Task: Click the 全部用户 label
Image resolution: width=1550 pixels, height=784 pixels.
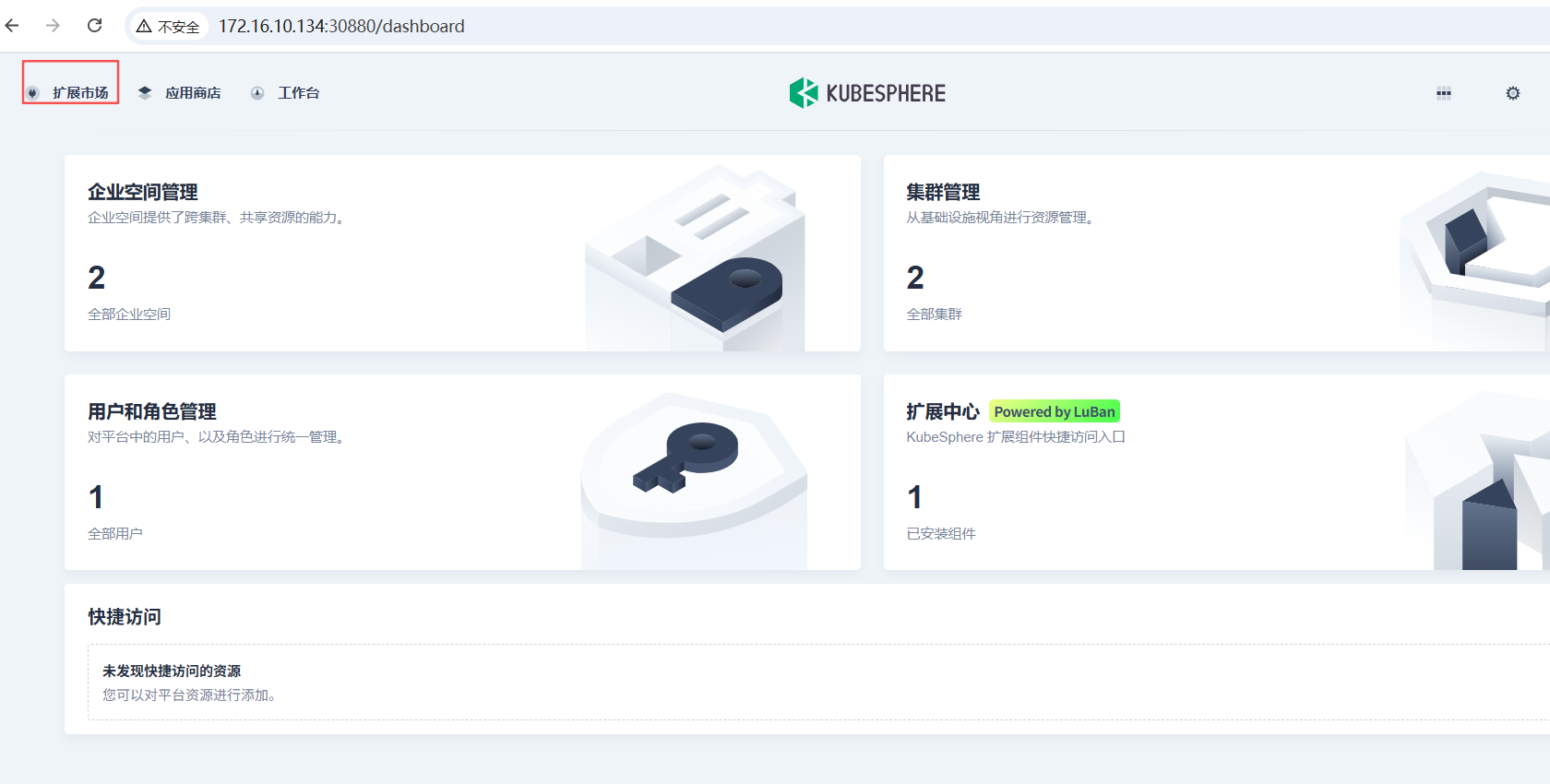Action: 115,534
